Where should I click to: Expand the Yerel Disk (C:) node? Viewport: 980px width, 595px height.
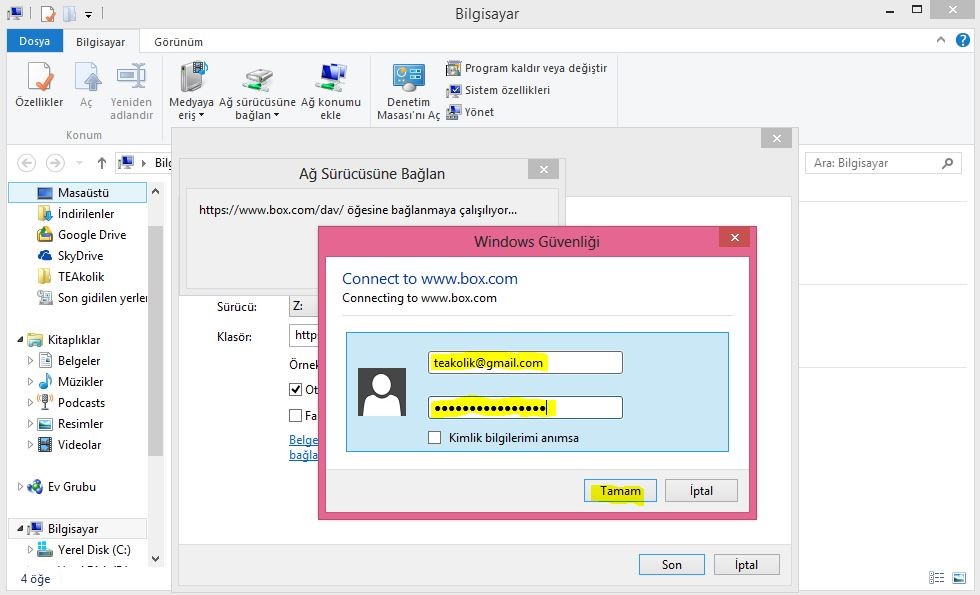(x=30, y=550)
